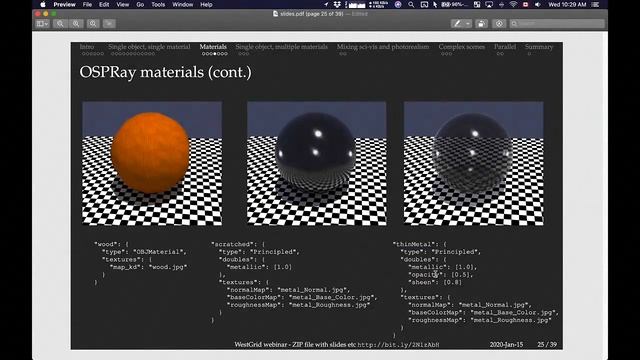Click the volume speaker icon
Image resolution: width=640 pixels, height=360 pixels.
click(538, 4)
